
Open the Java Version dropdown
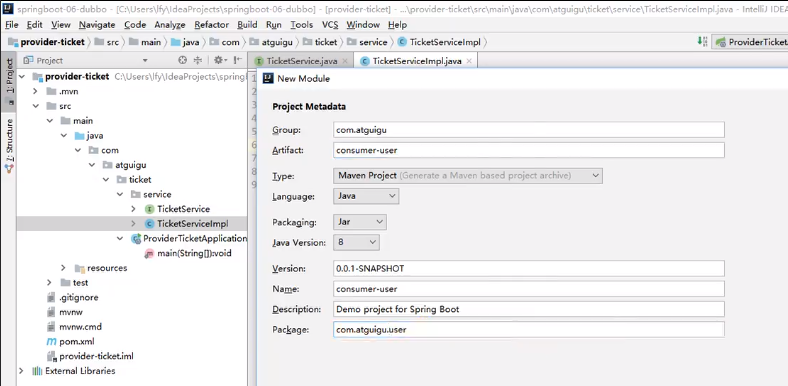[356, 242]
